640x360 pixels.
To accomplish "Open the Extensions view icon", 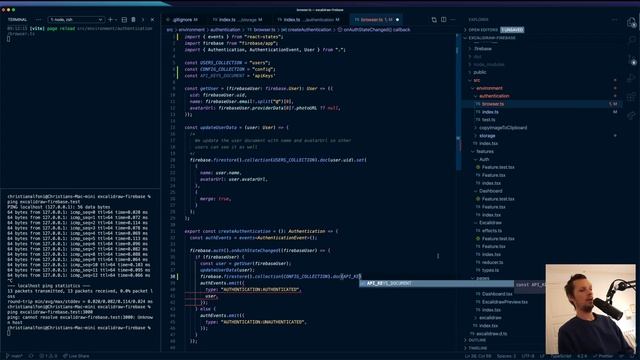I will coord(632,97).
